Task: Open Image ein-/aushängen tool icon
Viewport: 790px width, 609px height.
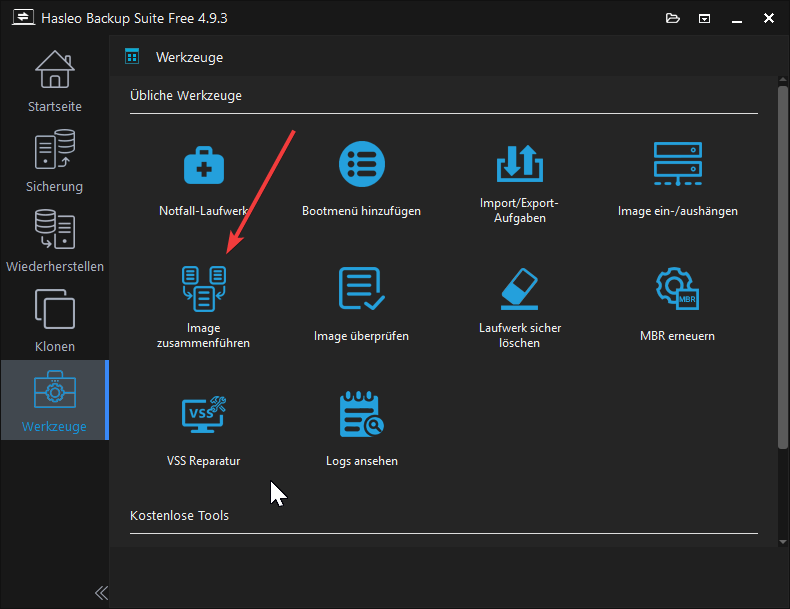Action: [678, 164]
